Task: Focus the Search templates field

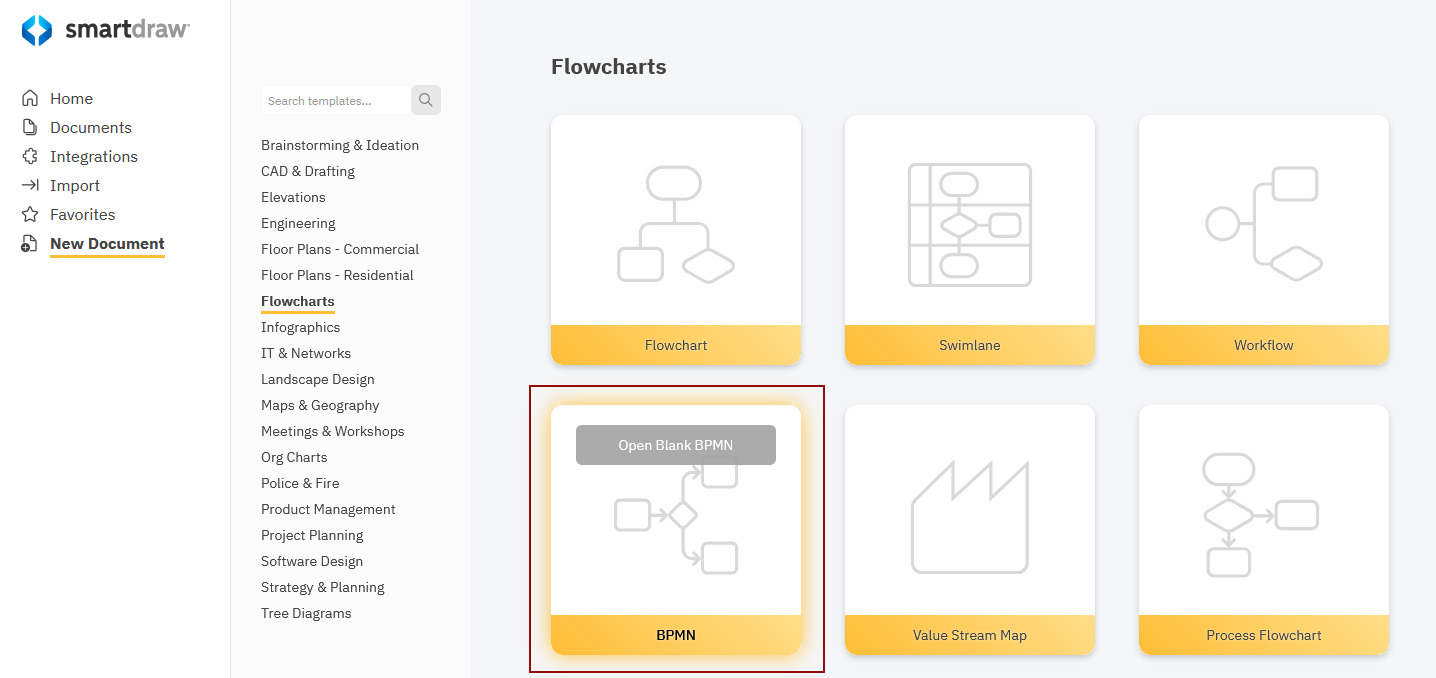Action: pyautogui.click(x=335, y=101)
